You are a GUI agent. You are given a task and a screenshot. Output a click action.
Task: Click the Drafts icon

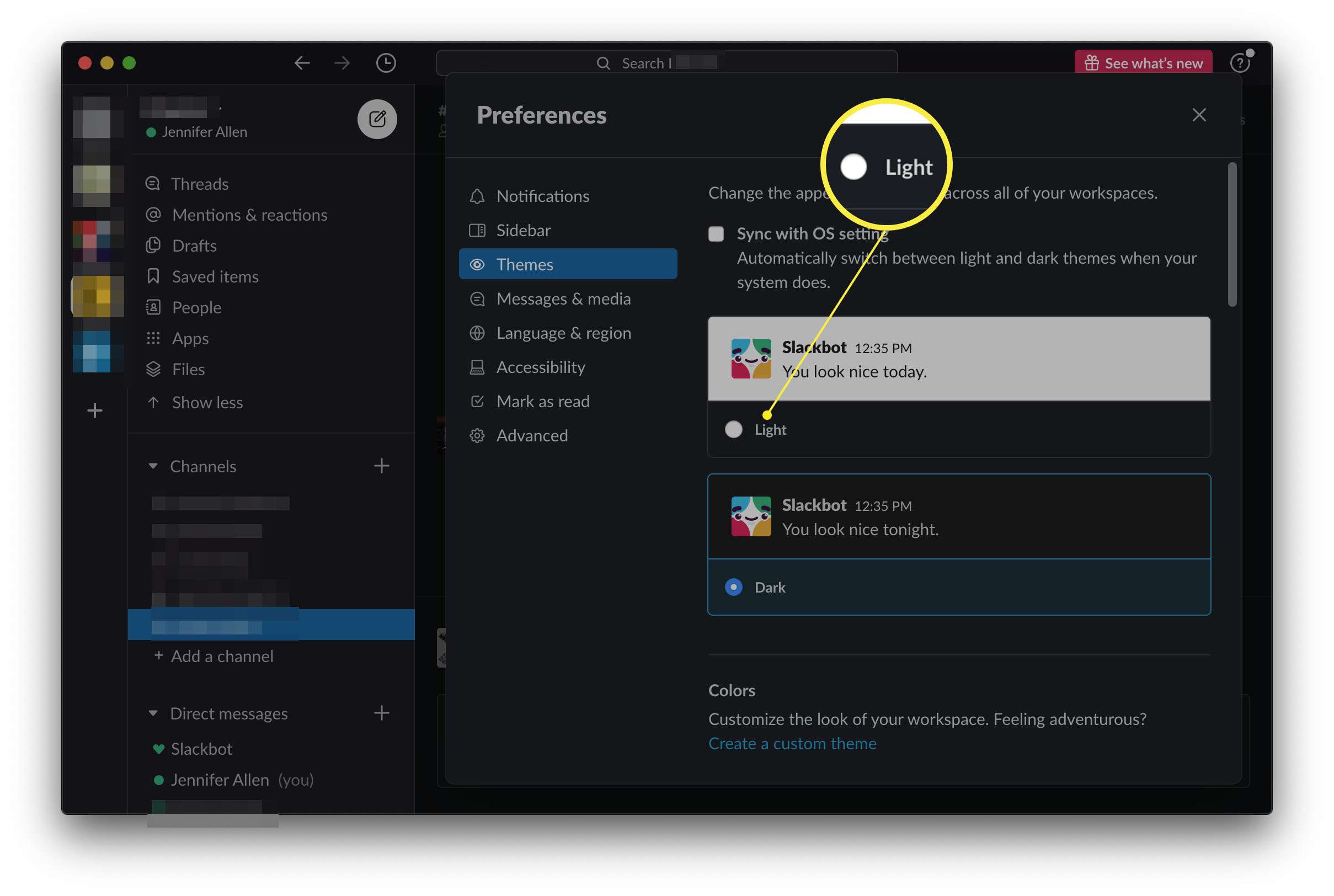pos(152,245)
